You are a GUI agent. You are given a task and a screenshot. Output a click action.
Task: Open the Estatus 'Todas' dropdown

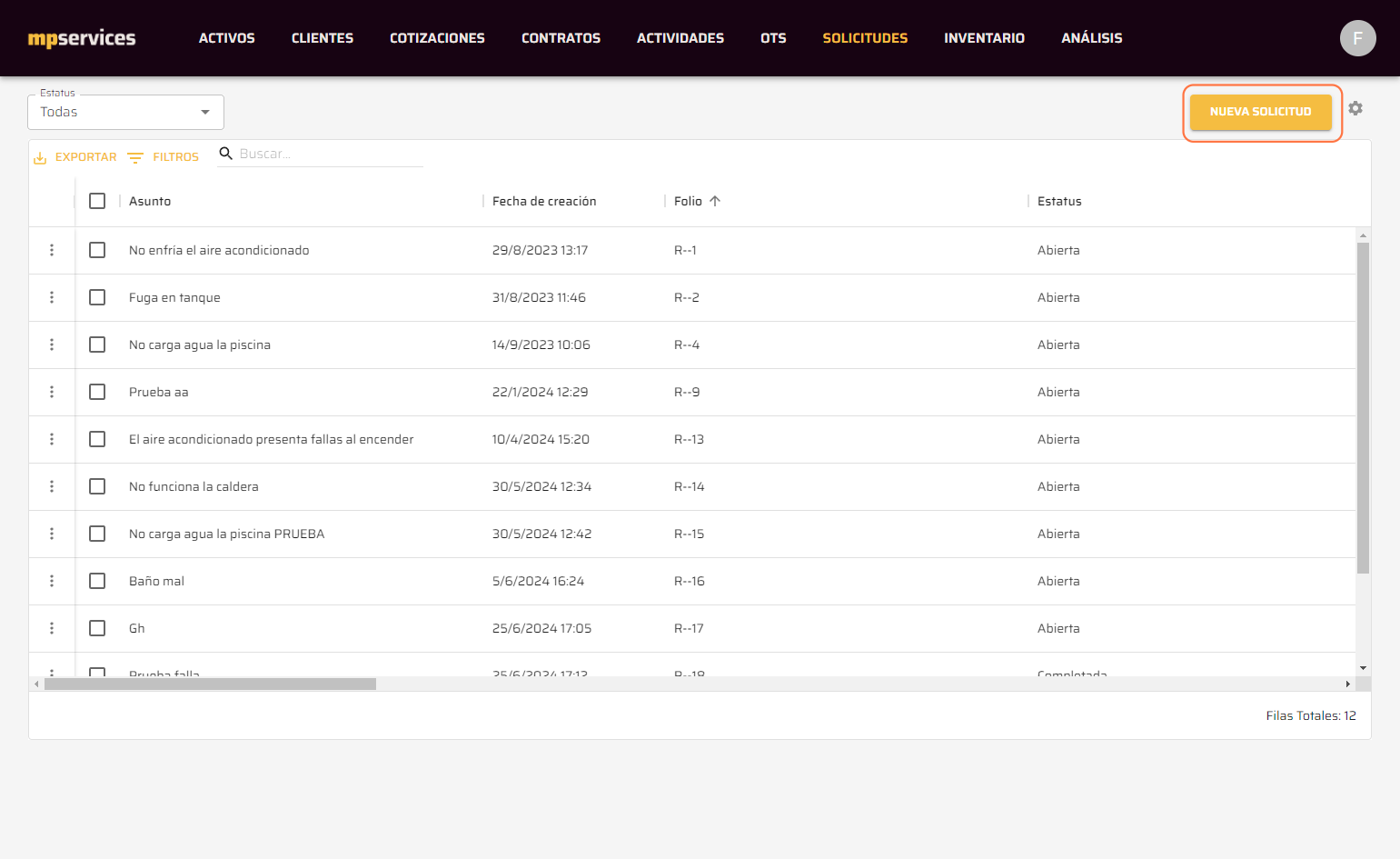coord(125,112)
